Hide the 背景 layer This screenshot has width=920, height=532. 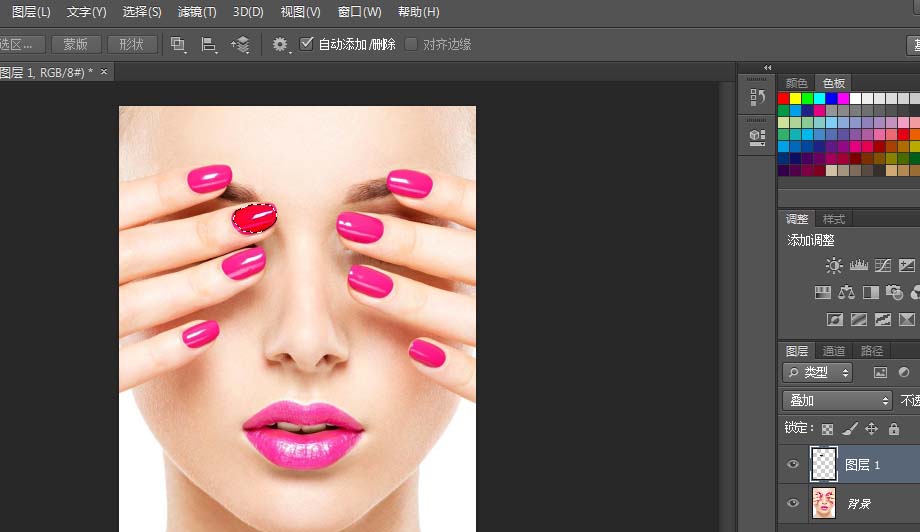coord(793,503)
